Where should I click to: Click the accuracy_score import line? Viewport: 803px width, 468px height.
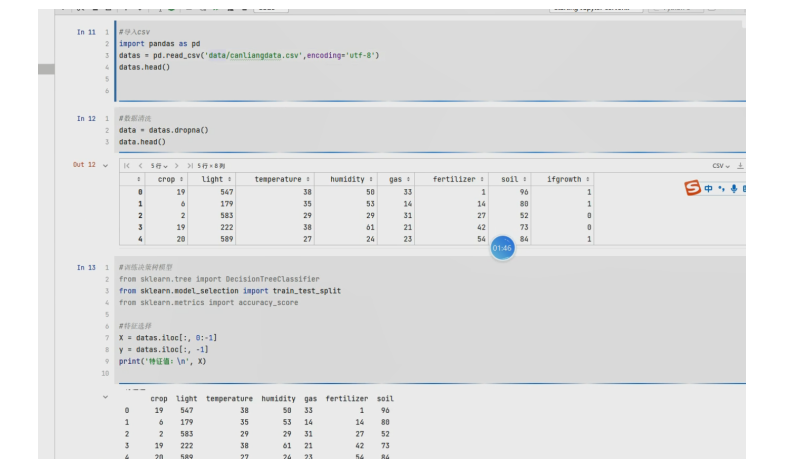pos(208,303)
